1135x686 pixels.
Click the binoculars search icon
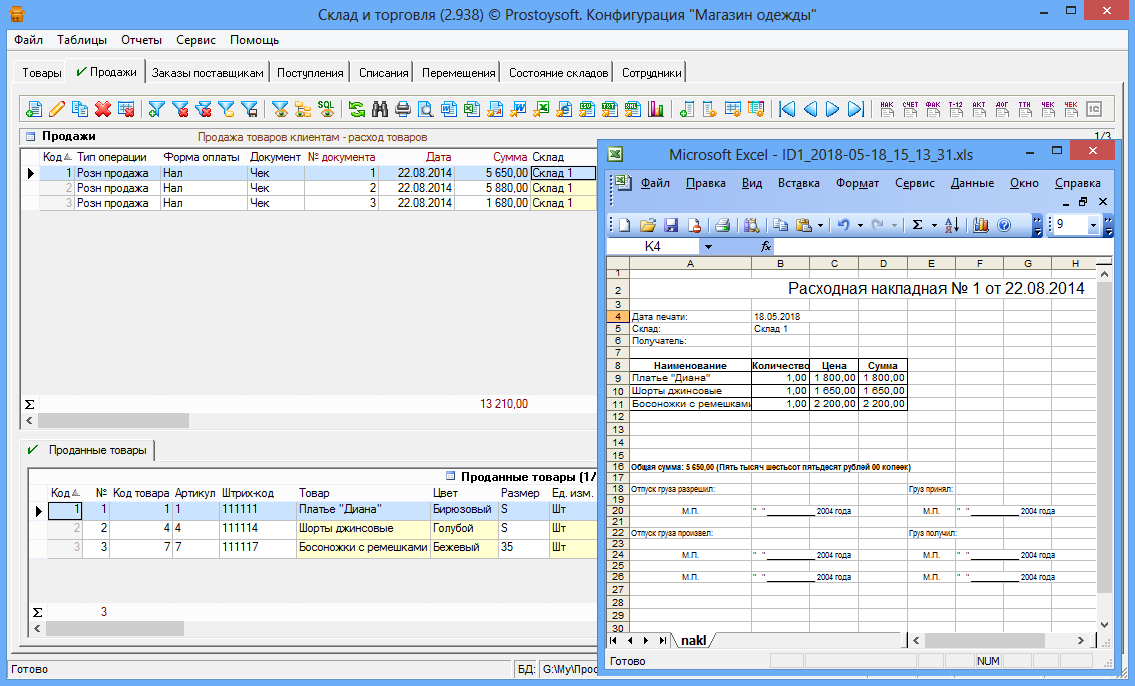click(379, 109)
